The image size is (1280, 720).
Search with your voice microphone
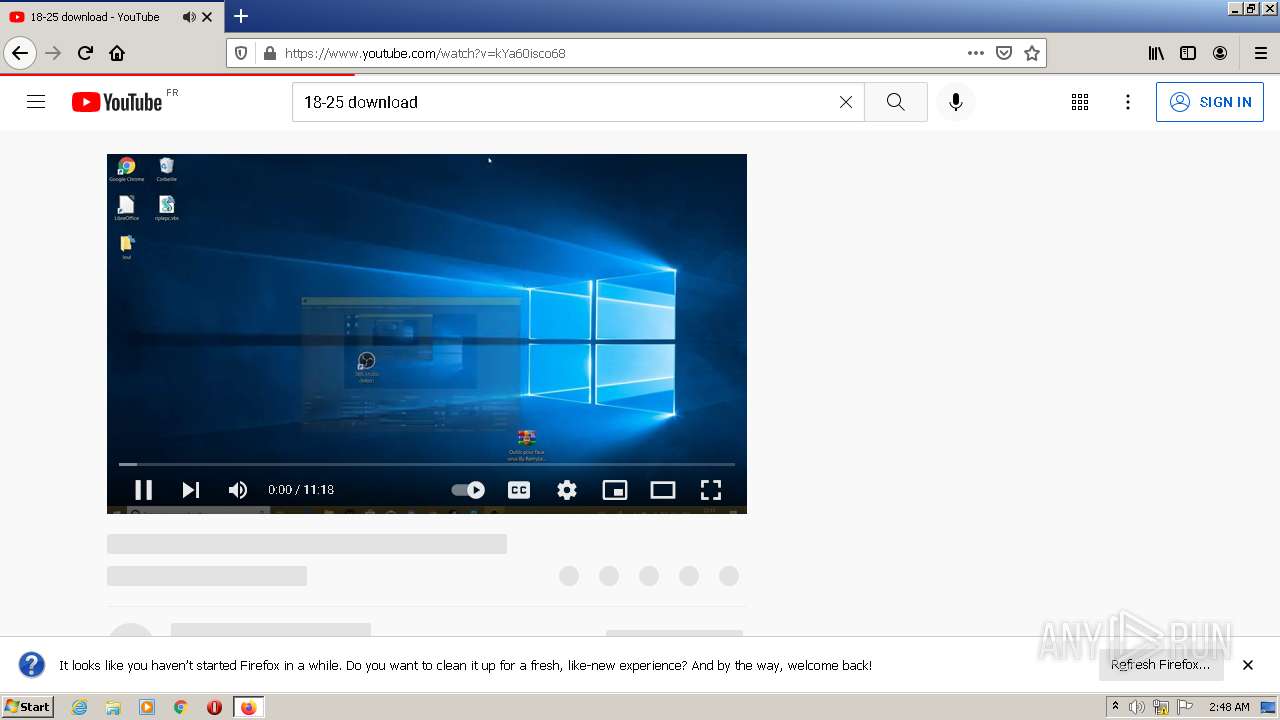[956, 102]
